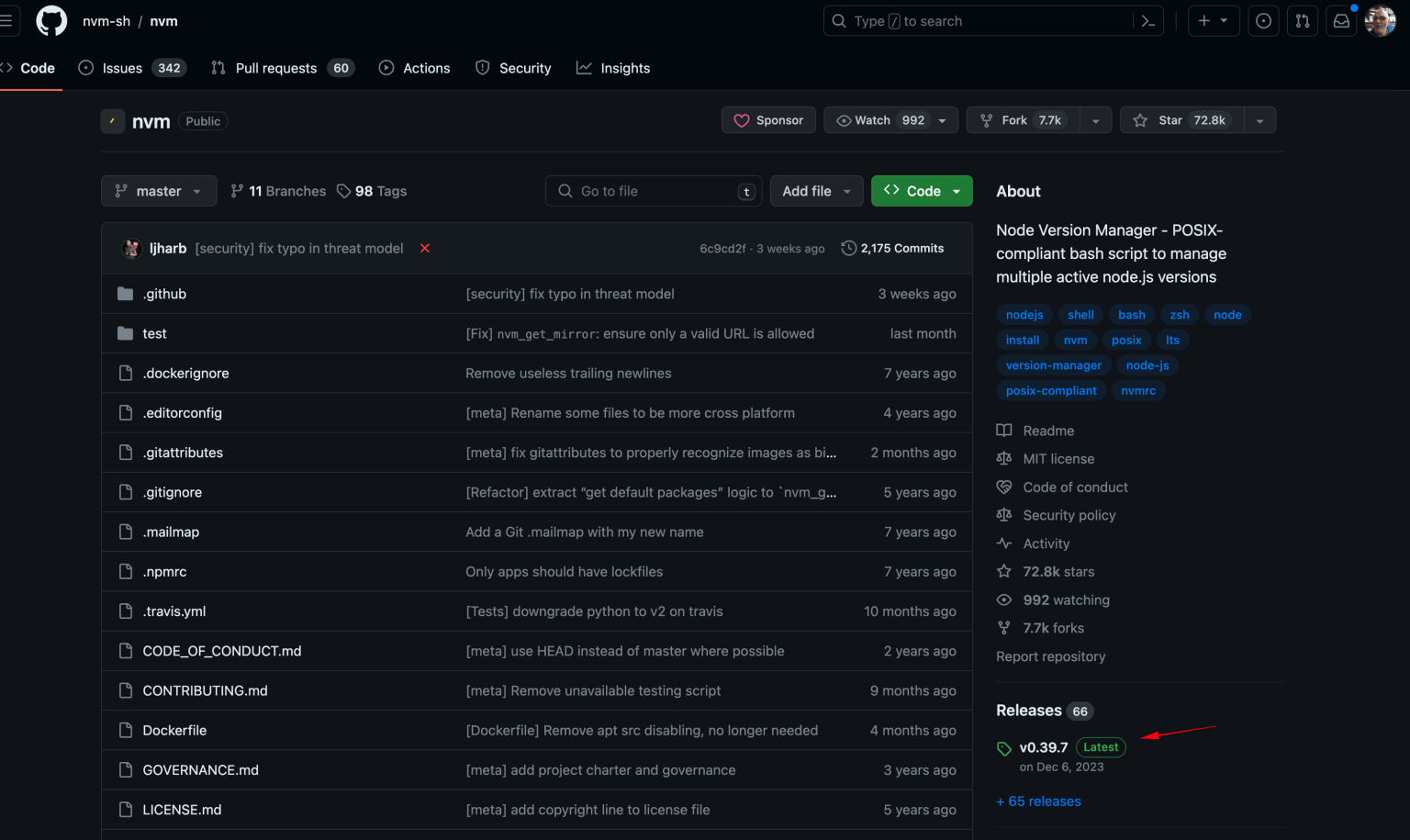Click your profile avatar
This screenshot has height=840, width=1410.
tap(1380, 20)
